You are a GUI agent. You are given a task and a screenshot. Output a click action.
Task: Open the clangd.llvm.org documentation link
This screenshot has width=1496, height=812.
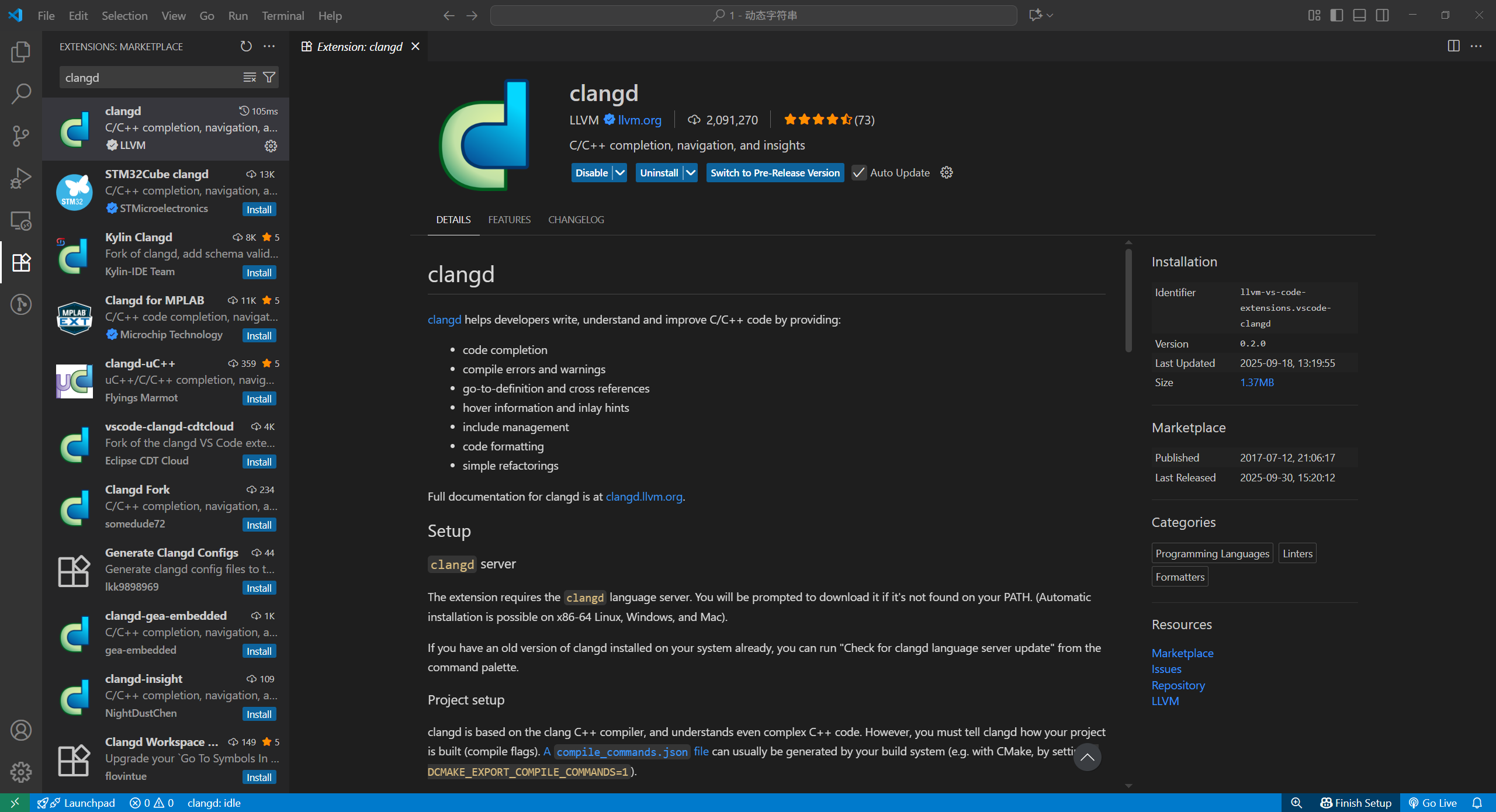point(643,497)
